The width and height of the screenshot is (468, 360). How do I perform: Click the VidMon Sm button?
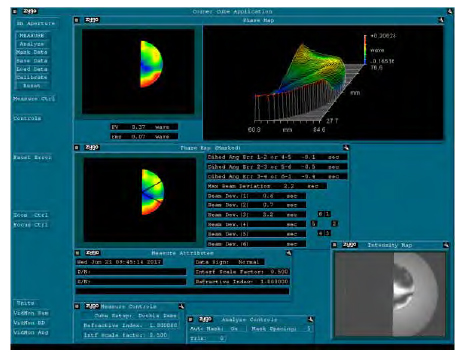(31, 313)
